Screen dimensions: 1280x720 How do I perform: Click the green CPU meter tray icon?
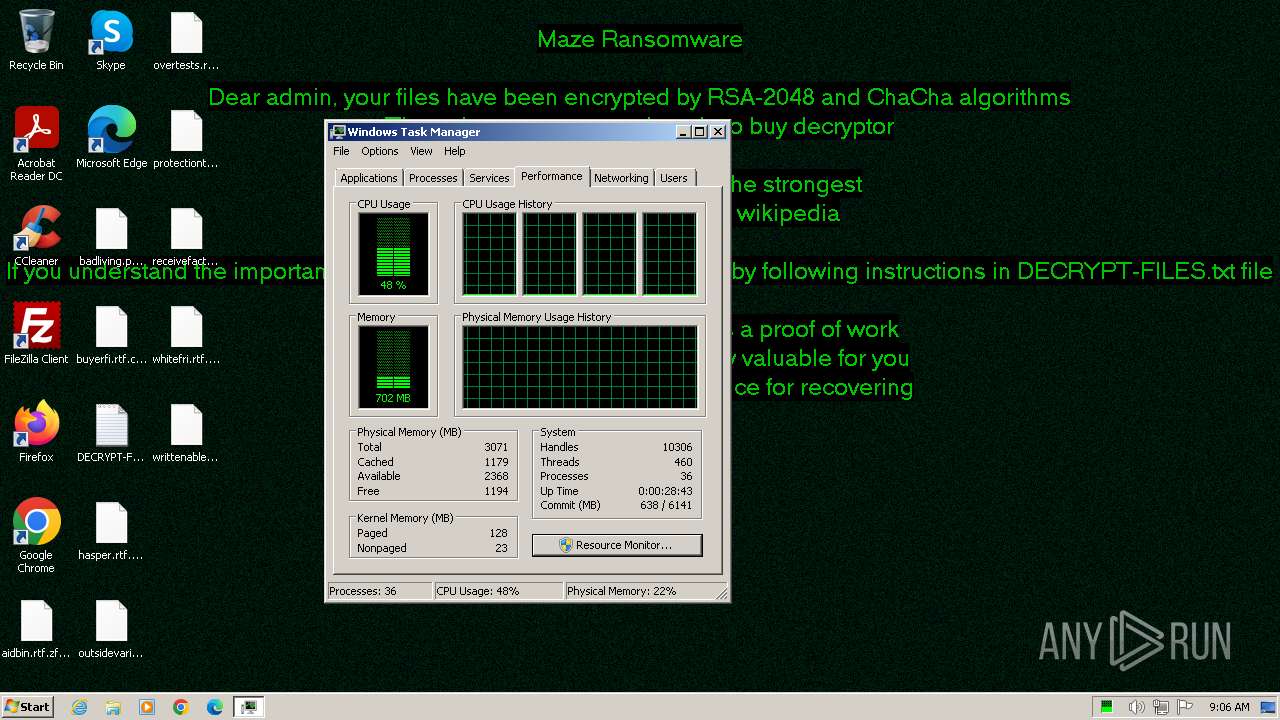coord(1106,707)
